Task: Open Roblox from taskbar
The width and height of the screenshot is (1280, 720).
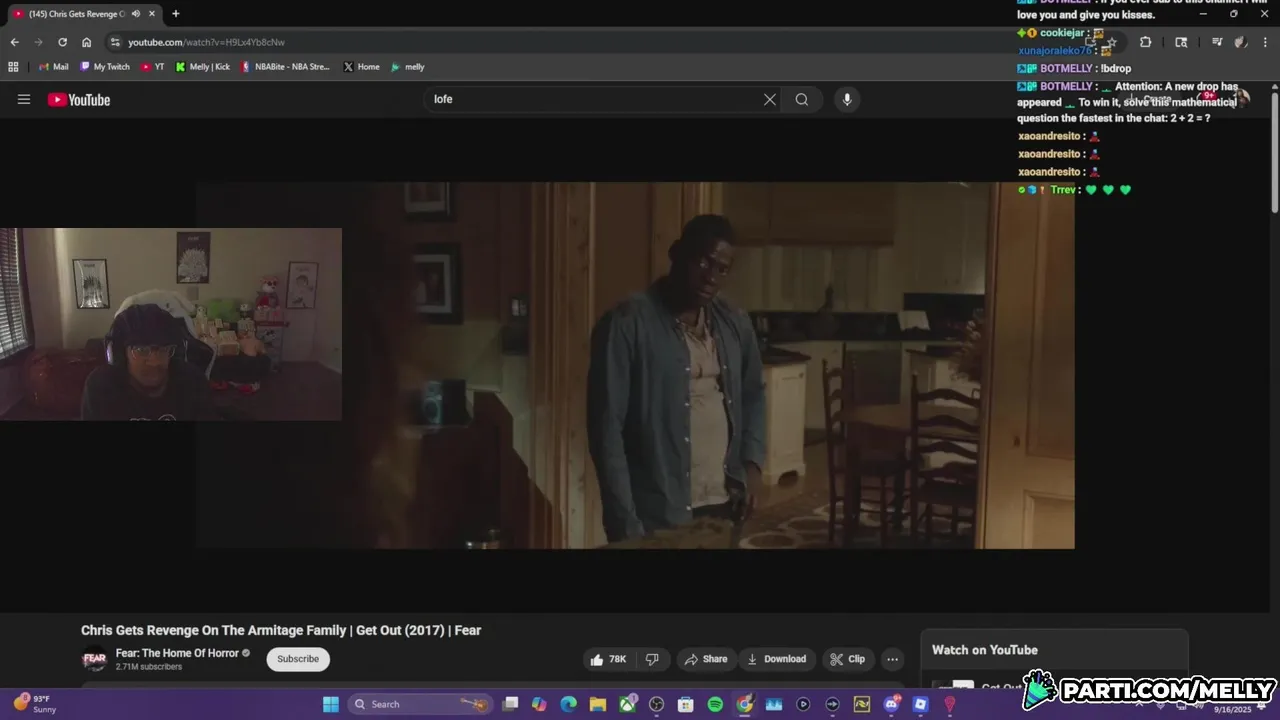Action: [920, 704]
